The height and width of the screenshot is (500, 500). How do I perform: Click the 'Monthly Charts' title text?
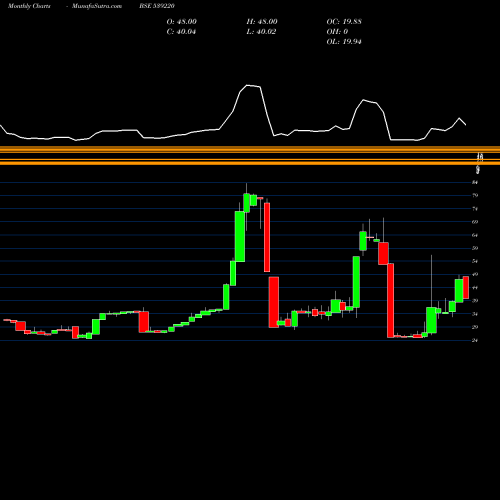click(x=29, y=6)
